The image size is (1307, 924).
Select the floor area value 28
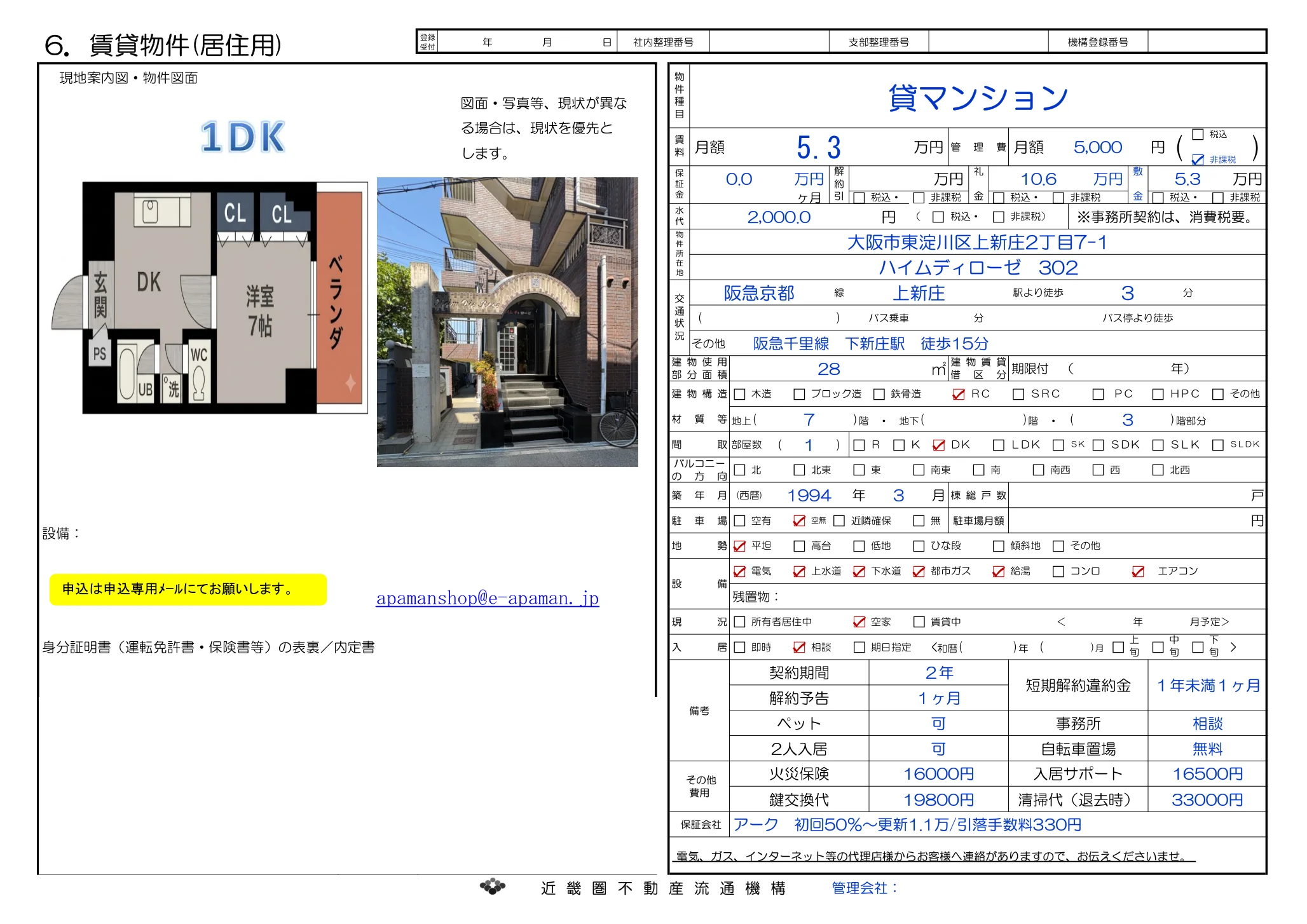(x=828, y=369)
